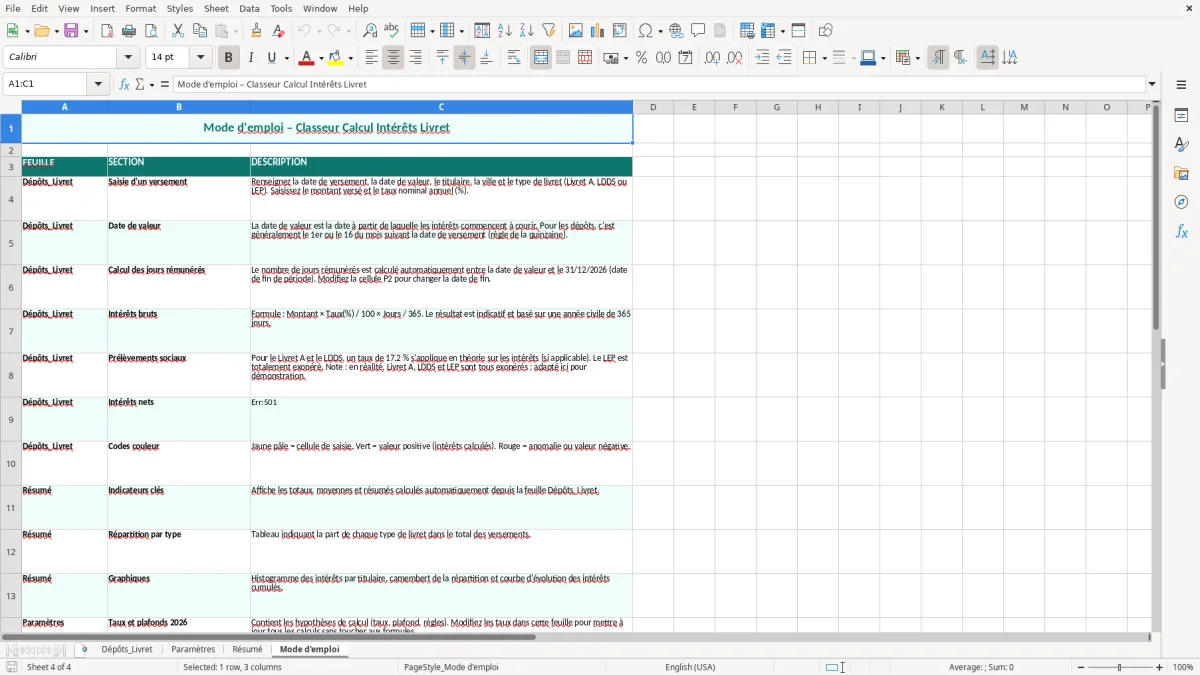Clone formatting with the paintbrush
The height and width of the screenshot is (675, 1200).
pos(257,31)
